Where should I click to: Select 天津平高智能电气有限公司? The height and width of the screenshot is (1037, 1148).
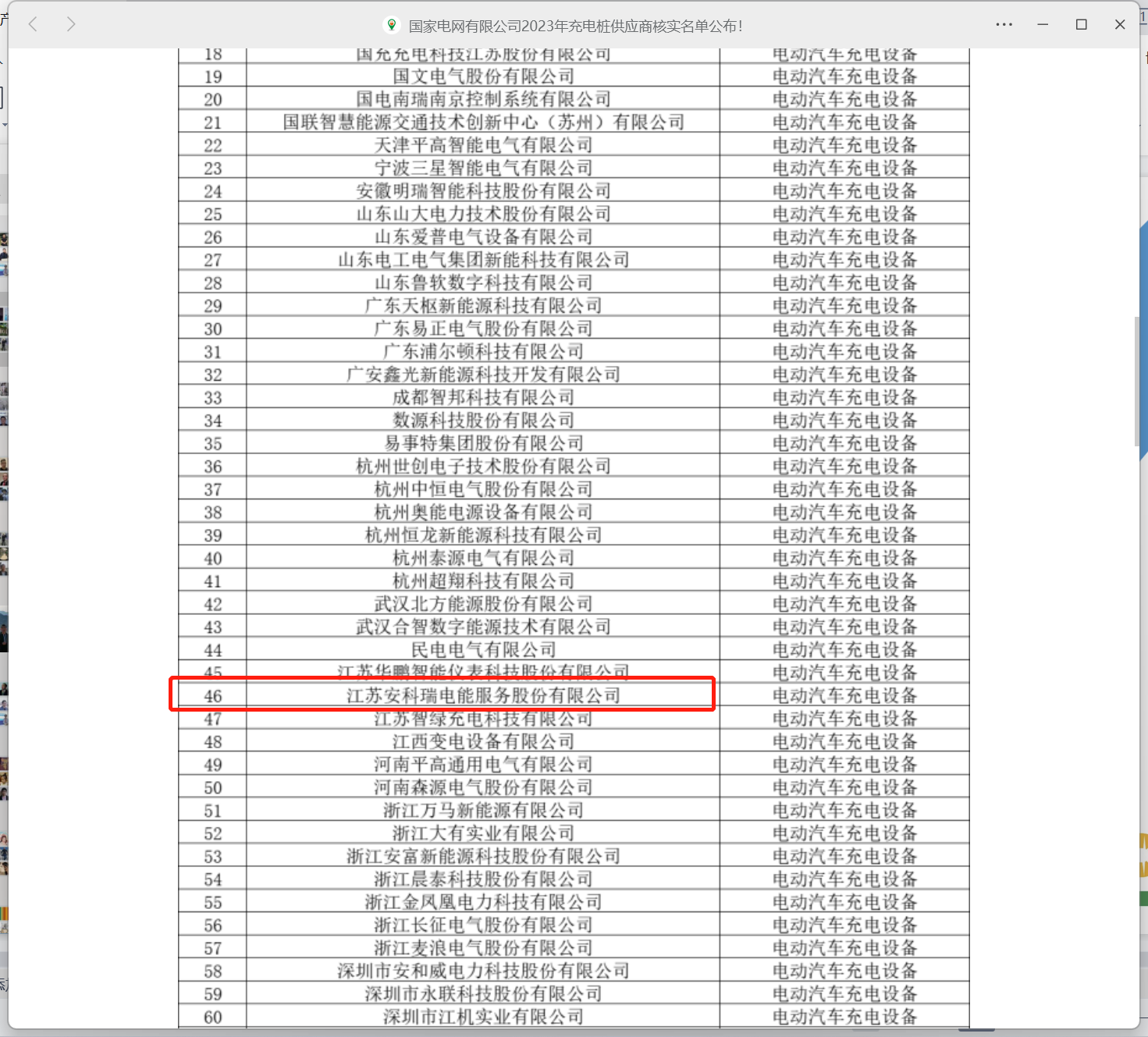tap(484, 145)
